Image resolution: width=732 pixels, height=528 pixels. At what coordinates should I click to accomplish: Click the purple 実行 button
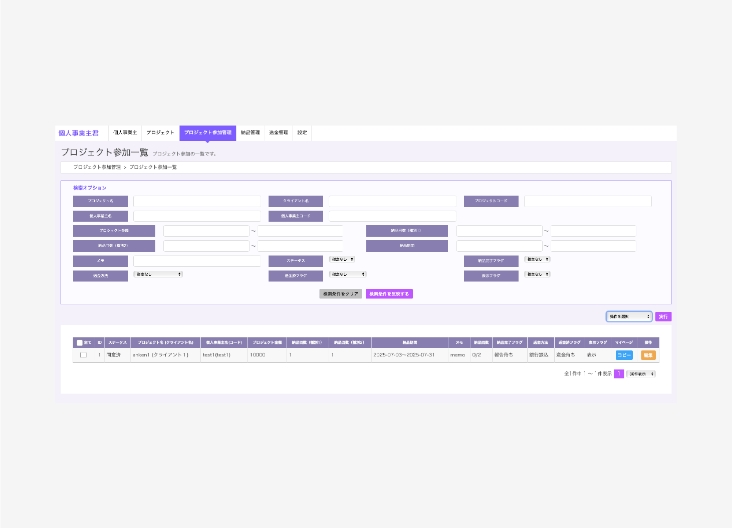(x=663, y=317)
